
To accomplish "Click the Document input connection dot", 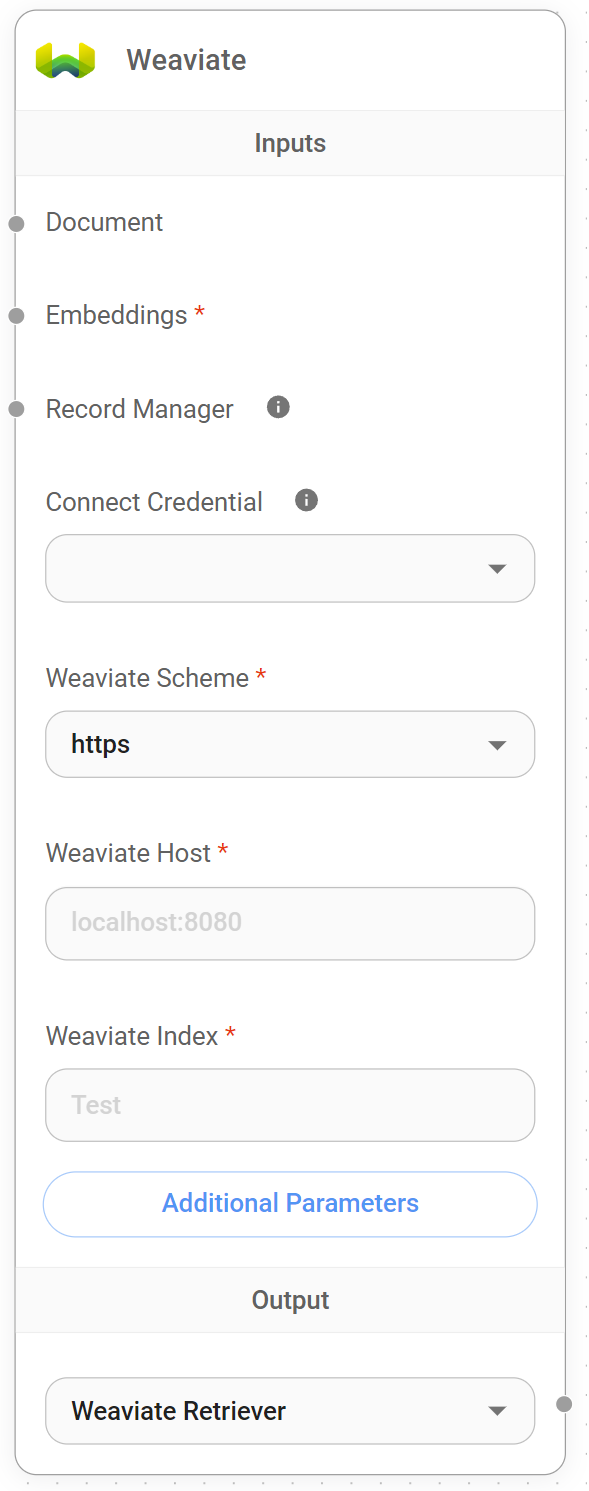I will 16,224.
